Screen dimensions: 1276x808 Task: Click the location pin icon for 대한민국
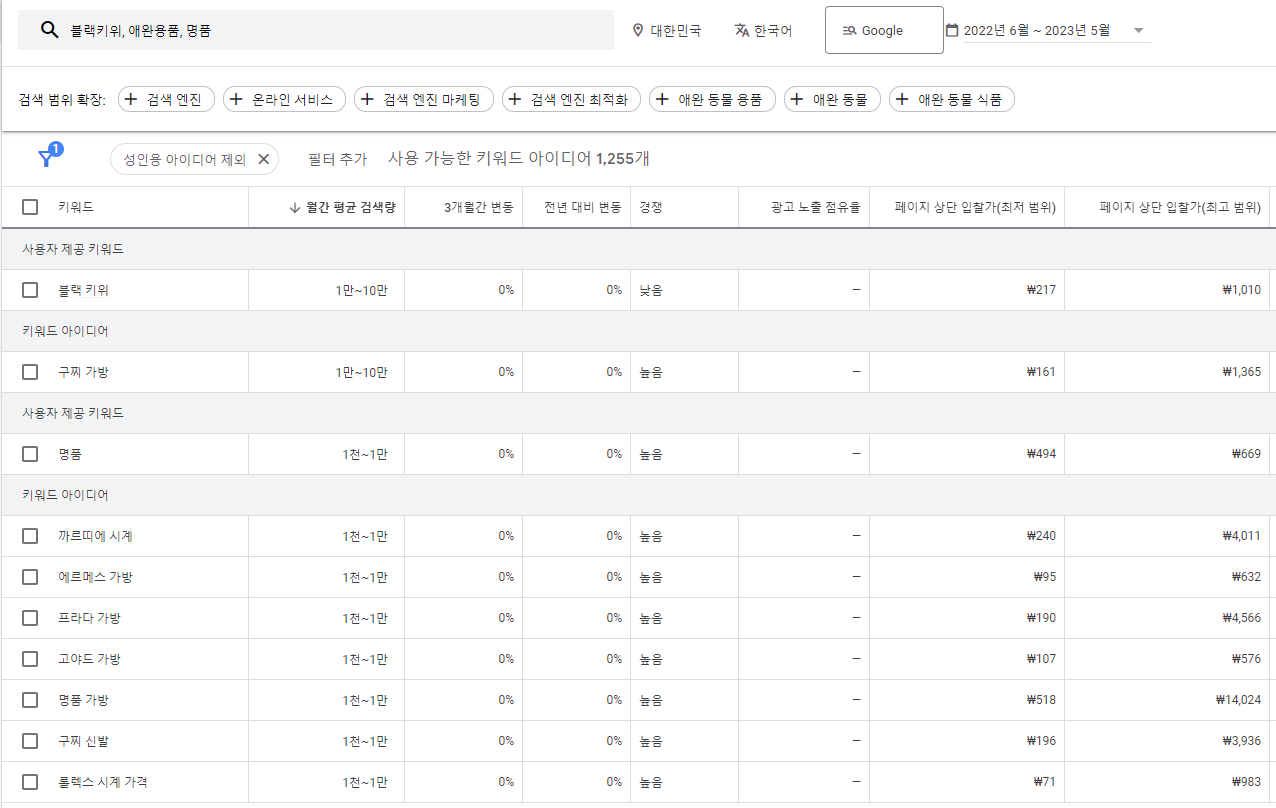638,30
